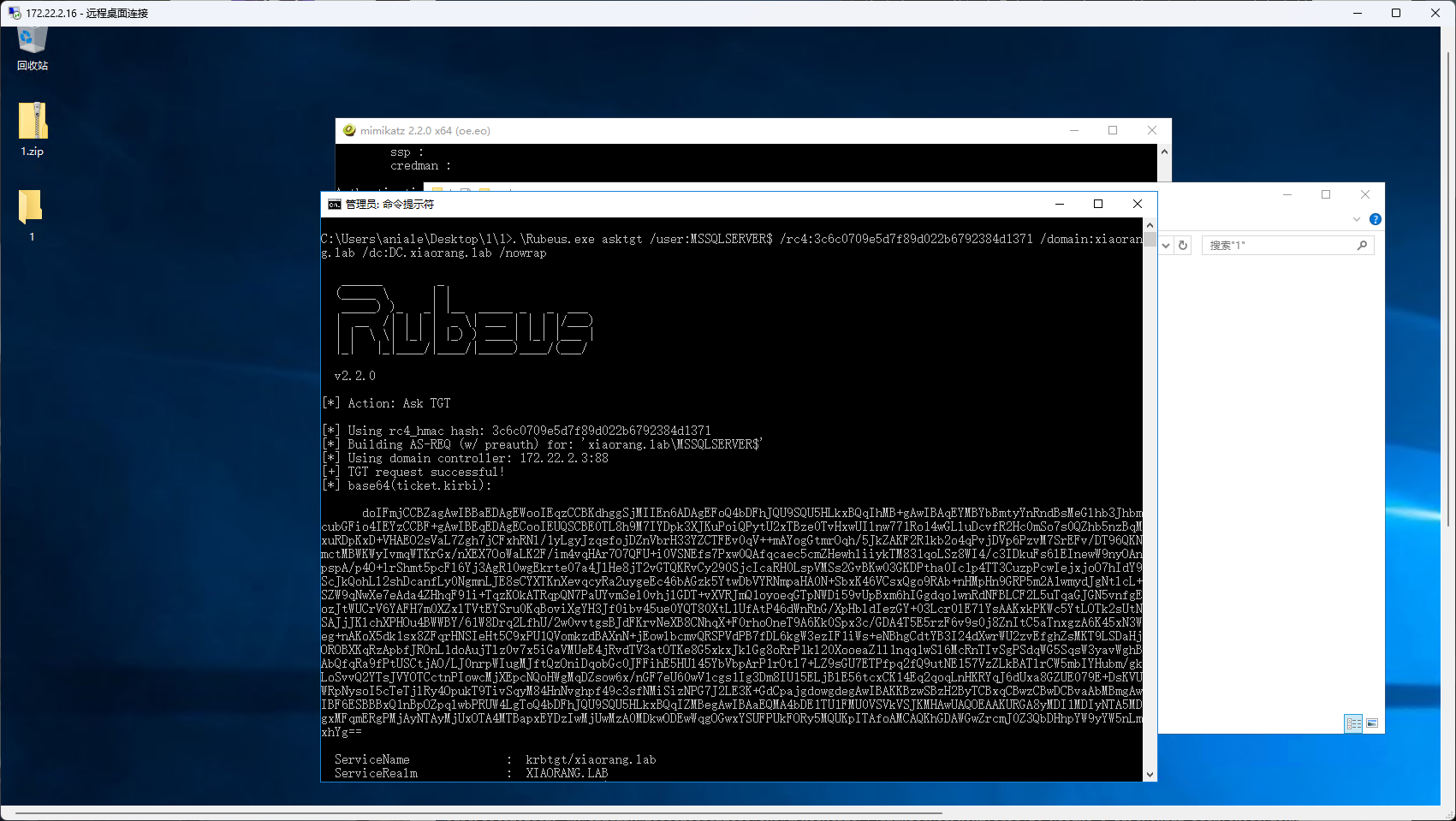The image size is (1456, 821).
Task: Click the 'Using domain controller: 172.22.2.3:88' line
Action: pyautogui.click(x=465, y=458)
